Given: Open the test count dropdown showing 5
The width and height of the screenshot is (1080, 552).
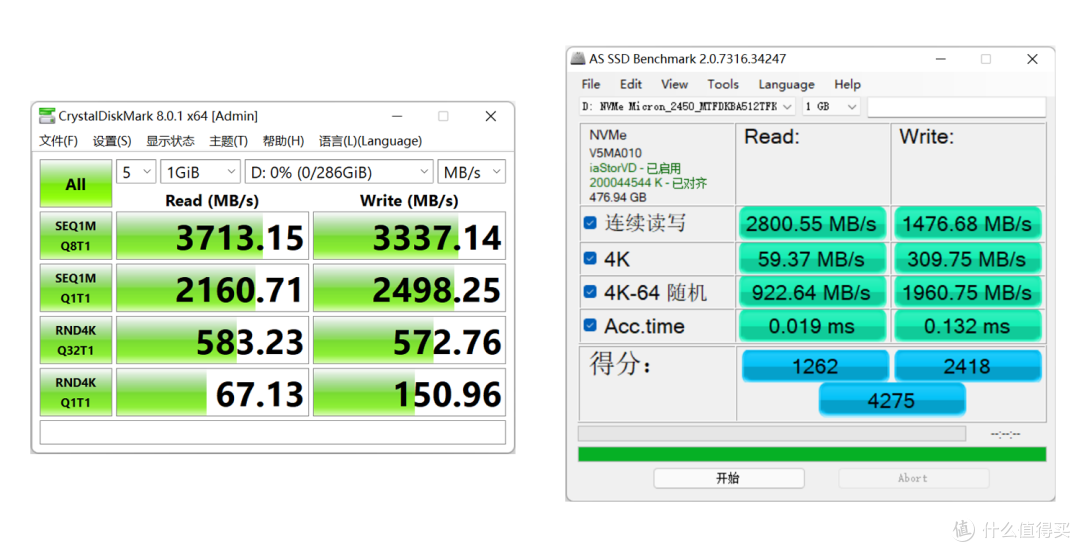Looking at the screenshot, I should [x=136, y=172].
